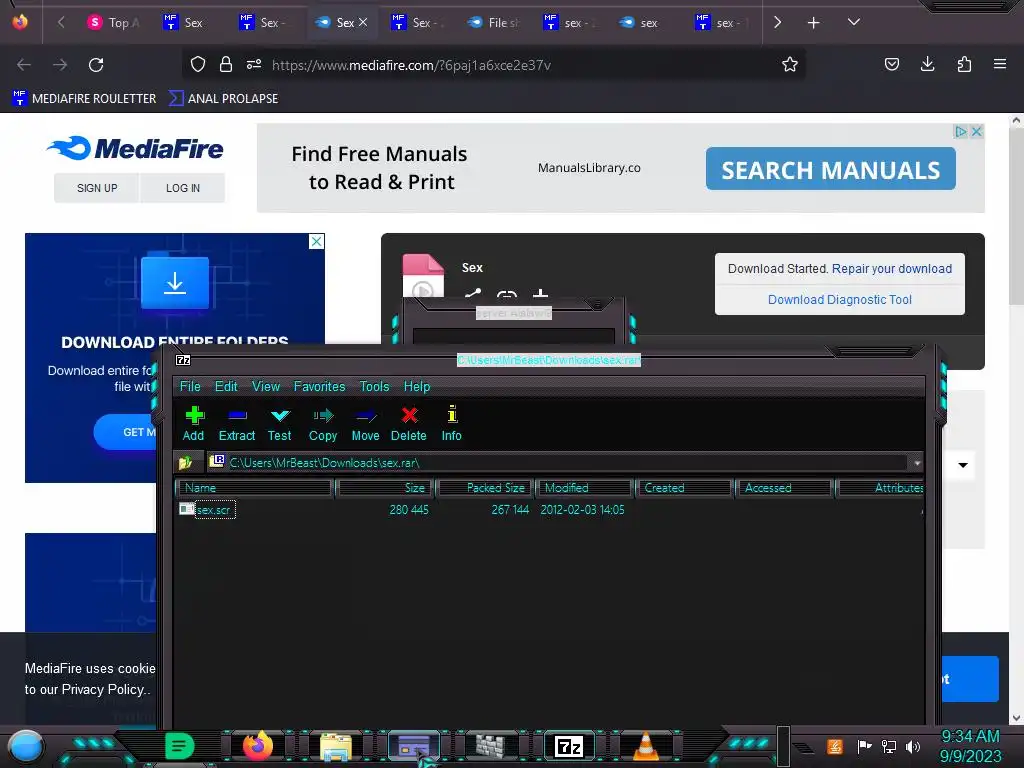This screenshot has width=1024, height=768.
Task: Open Firefox from the taskbar
Action: pos(258,745)
